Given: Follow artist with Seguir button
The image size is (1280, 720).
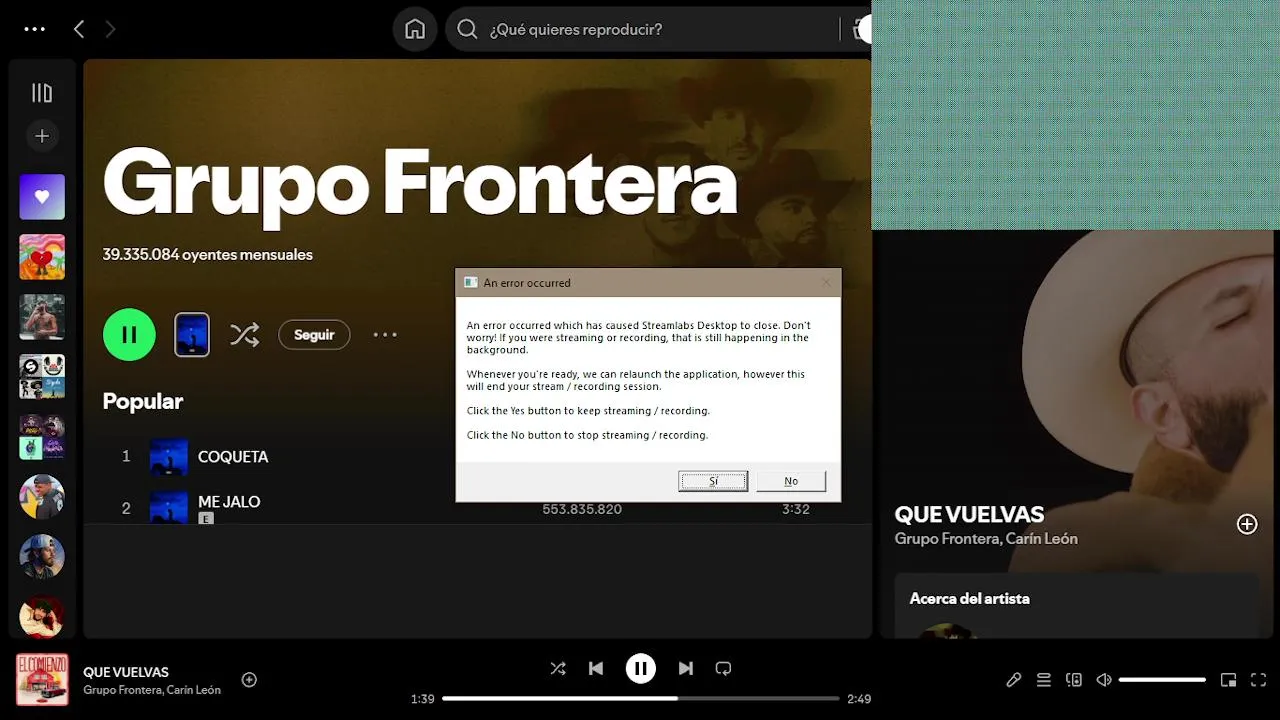Looking at the screenshot, I should [314, 335].
